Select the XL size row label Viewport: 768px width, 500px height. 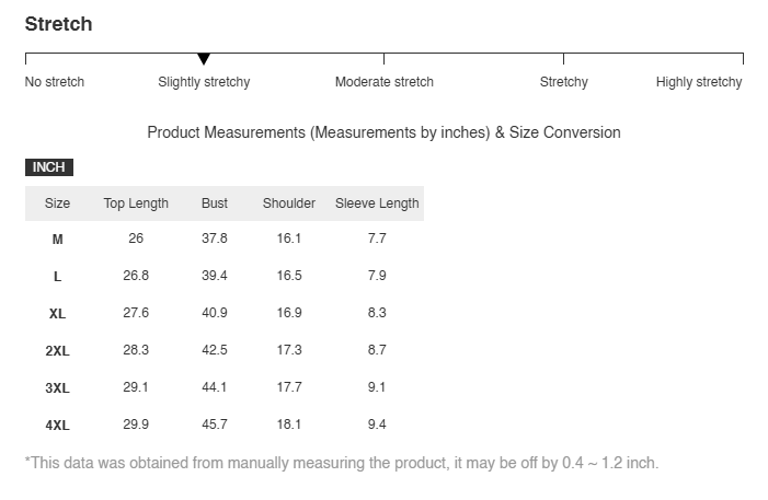point(58,313)
